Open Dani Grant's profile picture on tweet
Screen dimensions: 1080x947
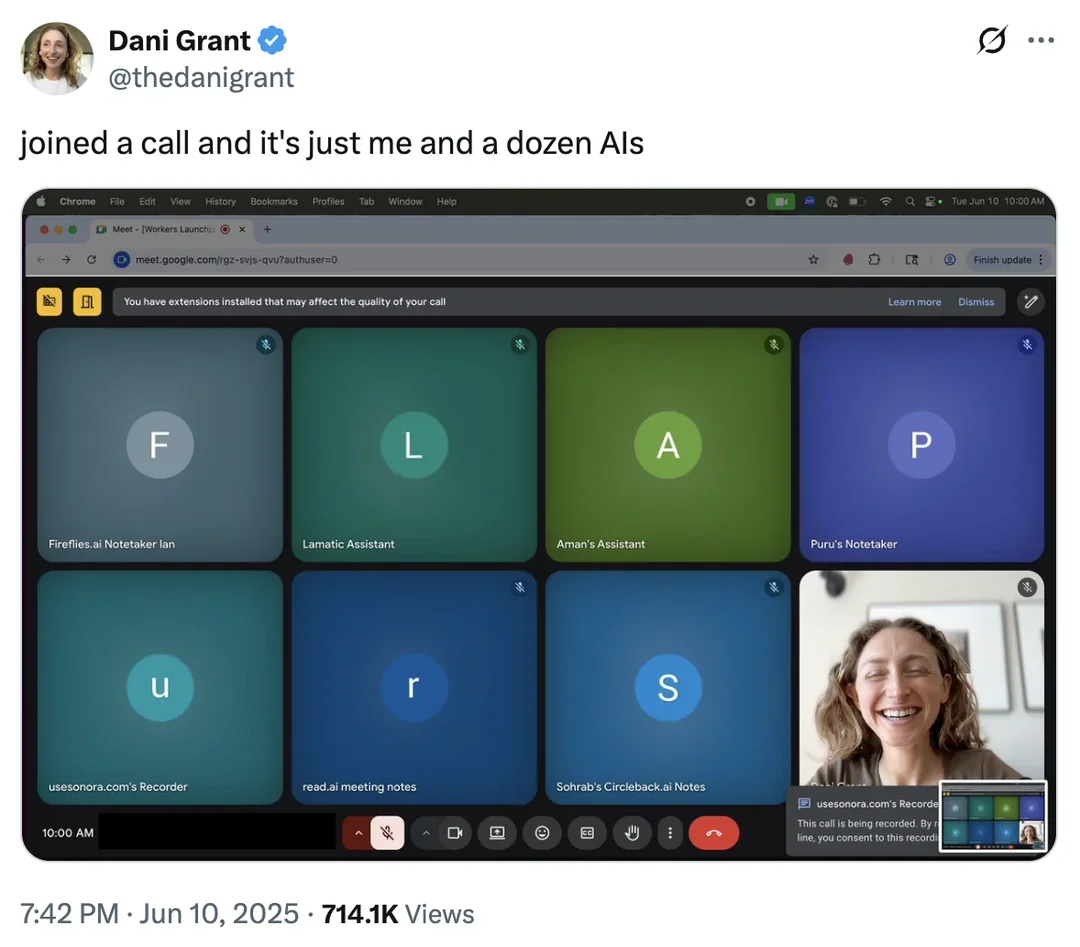click(57, 59)
